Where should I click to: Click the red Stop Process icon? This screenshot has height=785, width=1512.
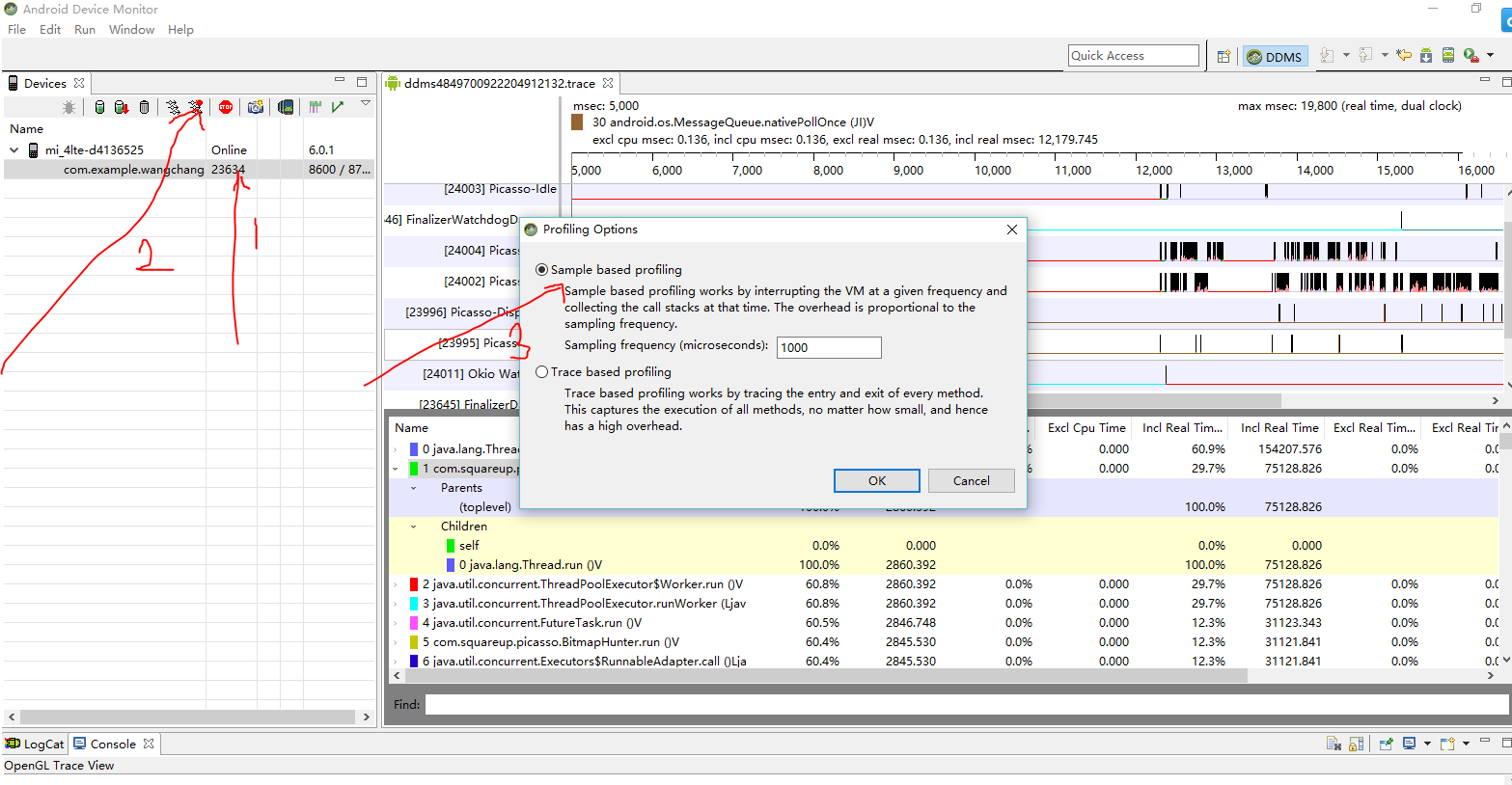(x=226, y=107)
